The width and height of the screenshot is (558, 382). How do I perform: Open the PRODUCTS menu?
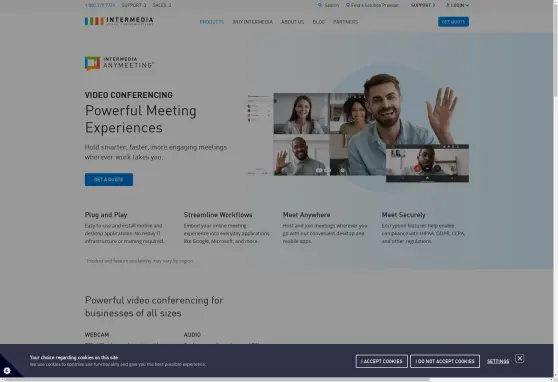[212, 22]
